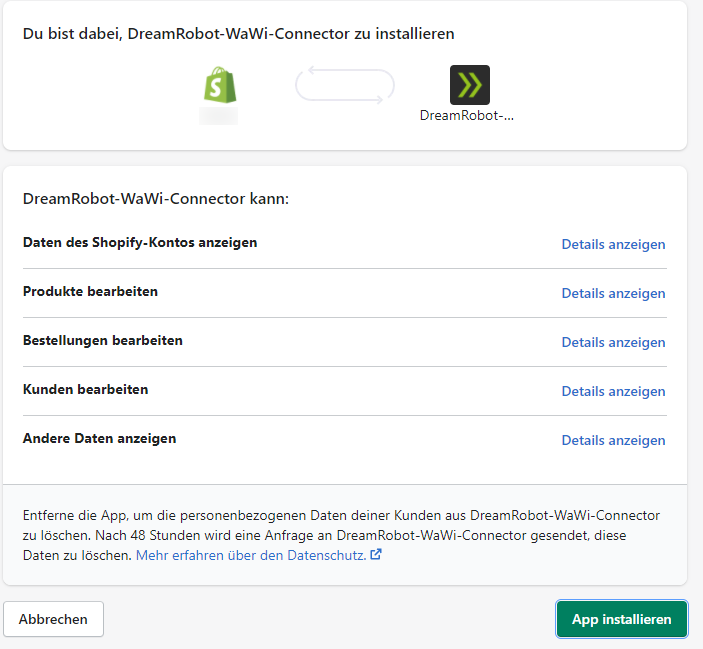
Task: Click the DreamRobot app icon
Action: pos(470,85)
